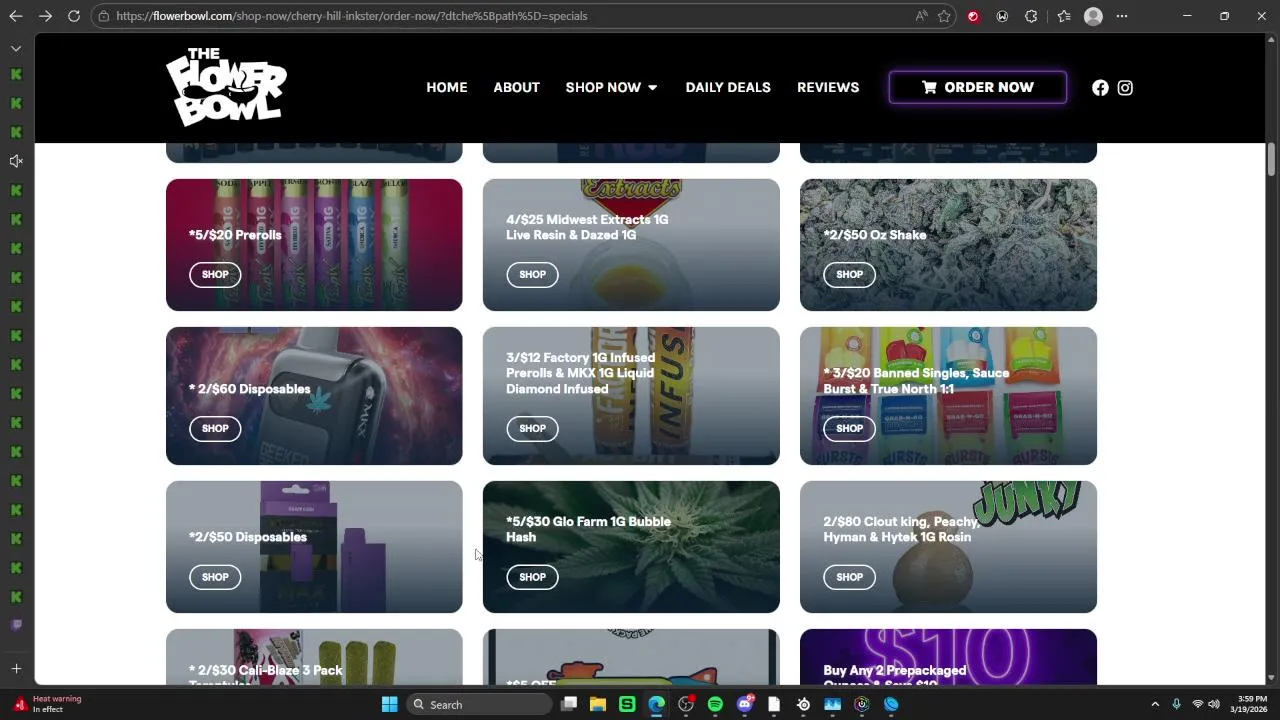This screenshot has width=1280, height=720.
Task: View site info via the padlock icon
Action: [104, 16]
